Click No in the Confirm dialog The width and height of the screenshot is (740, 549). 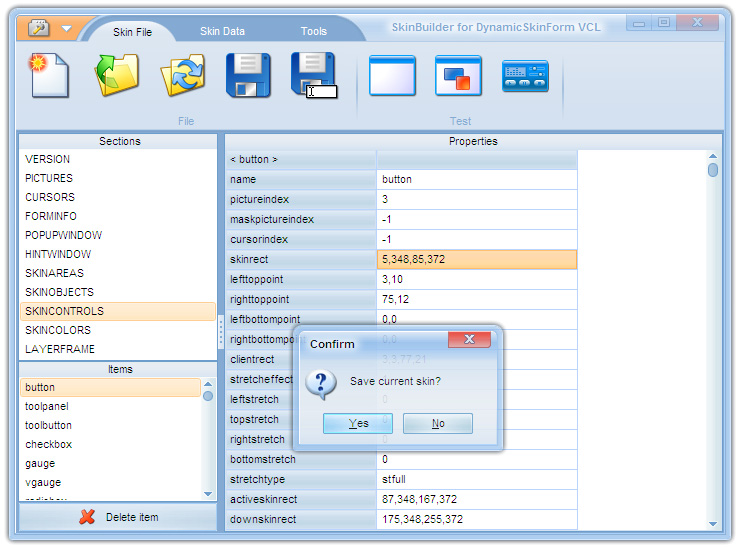pyautogui.click(x=437, y=423)
